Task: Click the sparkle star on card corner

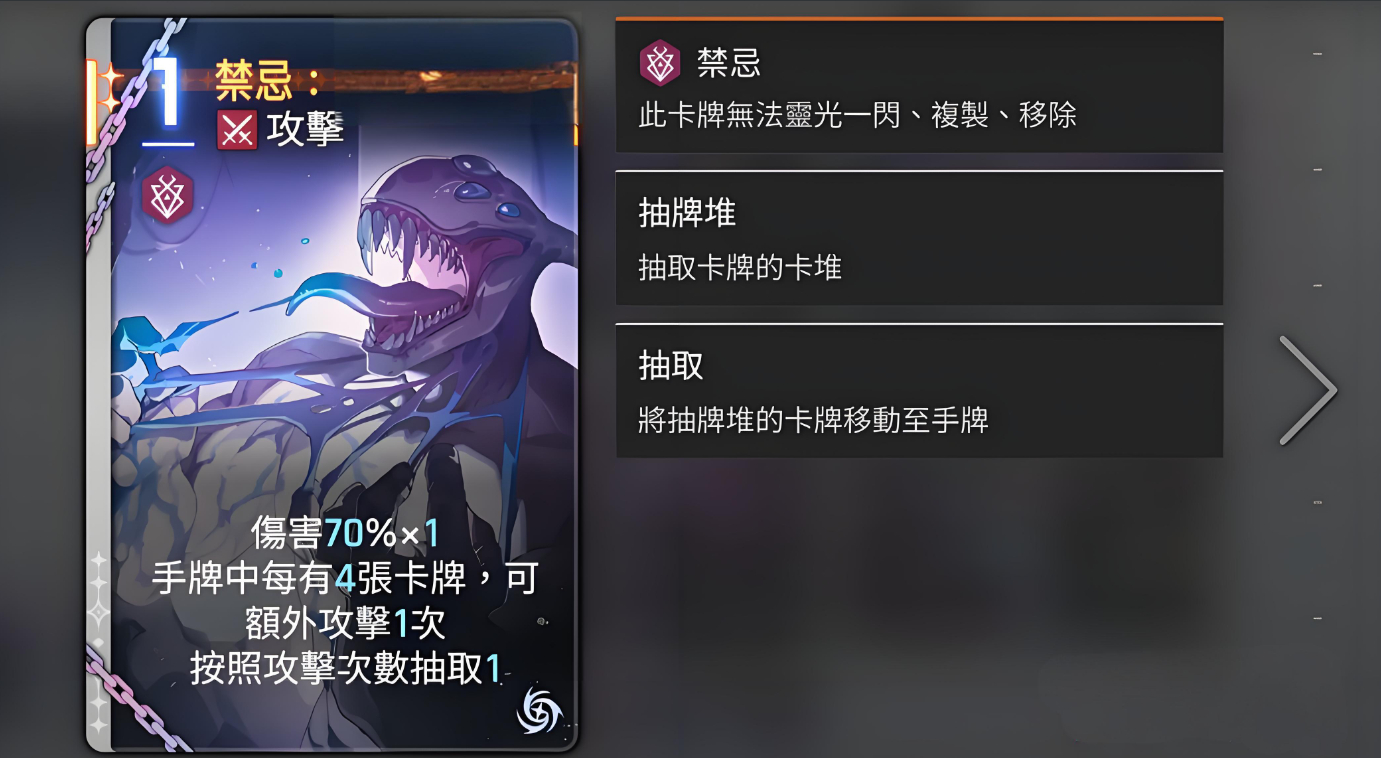Action: pyautogui.click(x=108, y=87)
